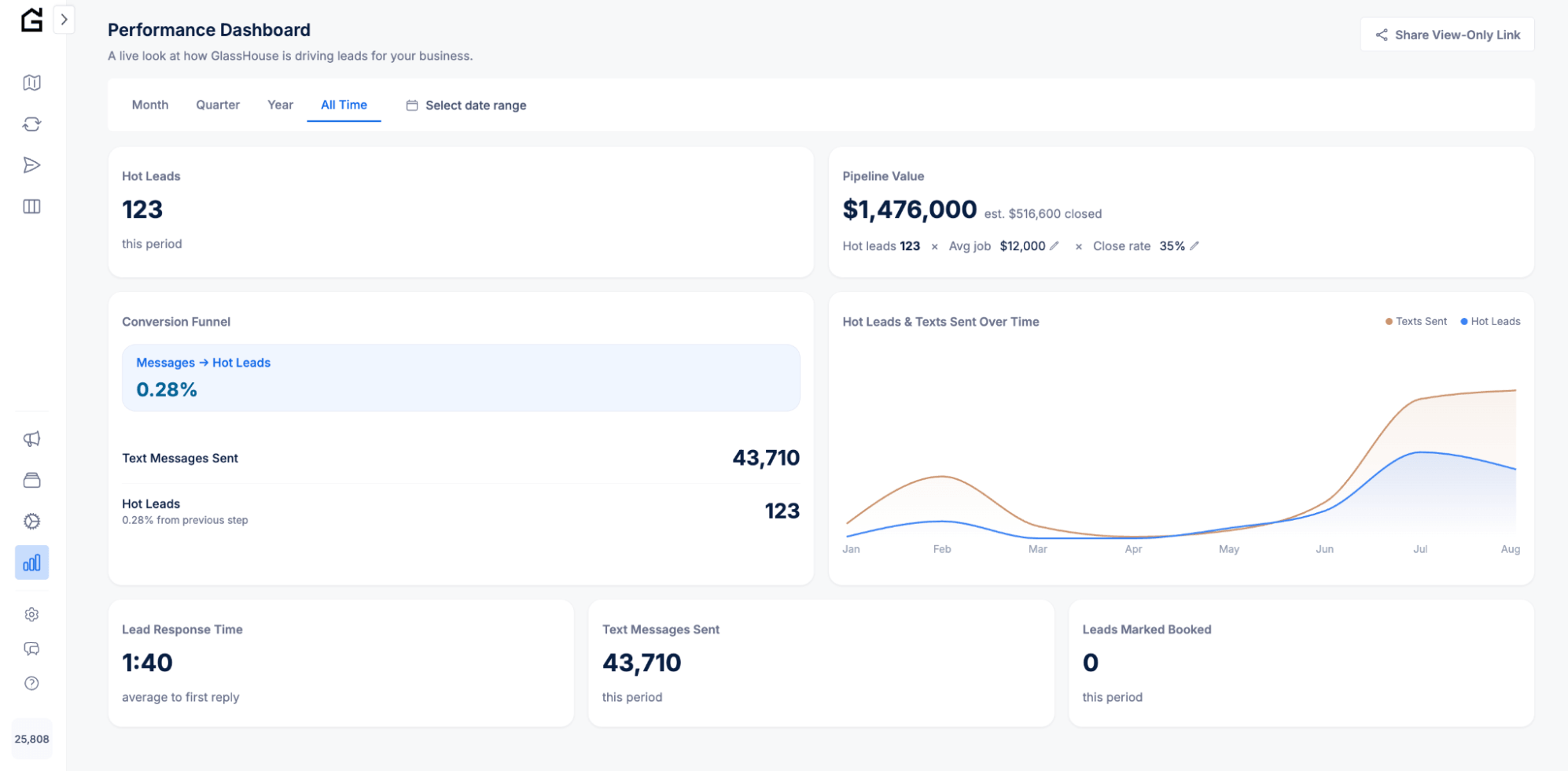Click the Lead Response Time 1:40 value
This screenshot has height=771, width=1568.
147,662
